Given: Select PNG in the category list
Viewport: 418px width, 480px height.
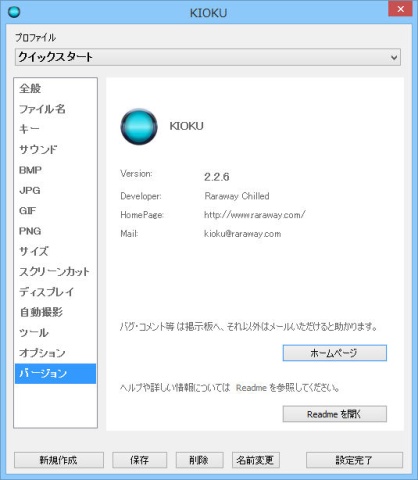Looking at the screenshot, I should click(x=55, y=231).
